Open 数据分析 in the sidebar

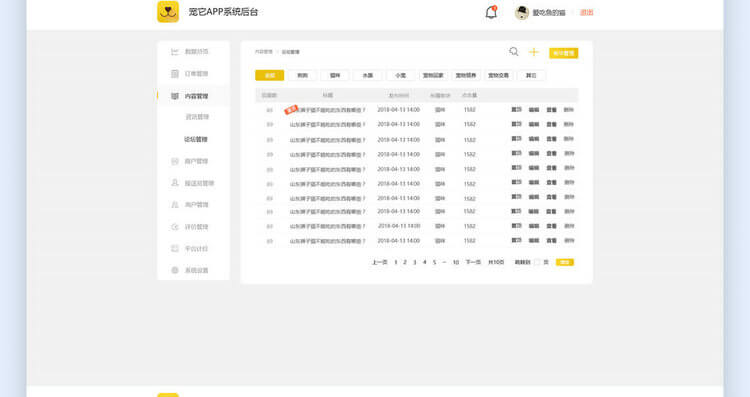[196, 52]
